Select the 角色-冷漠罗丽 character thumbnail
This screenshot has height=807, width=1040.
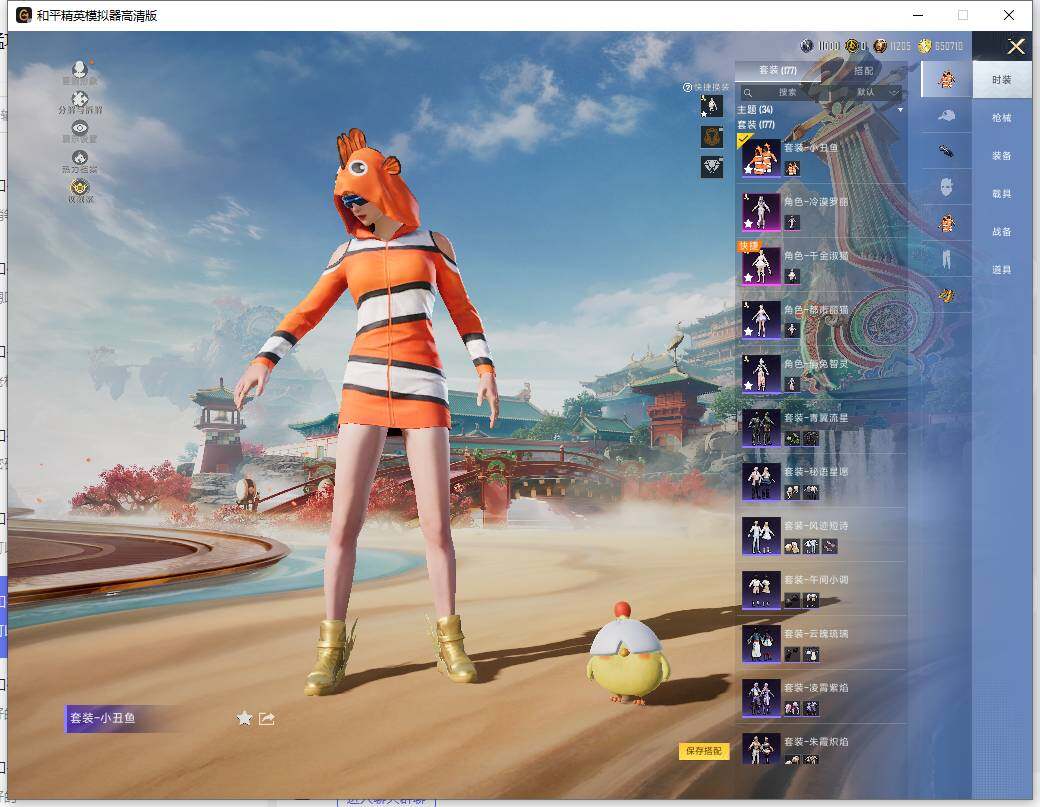(761, 212)
